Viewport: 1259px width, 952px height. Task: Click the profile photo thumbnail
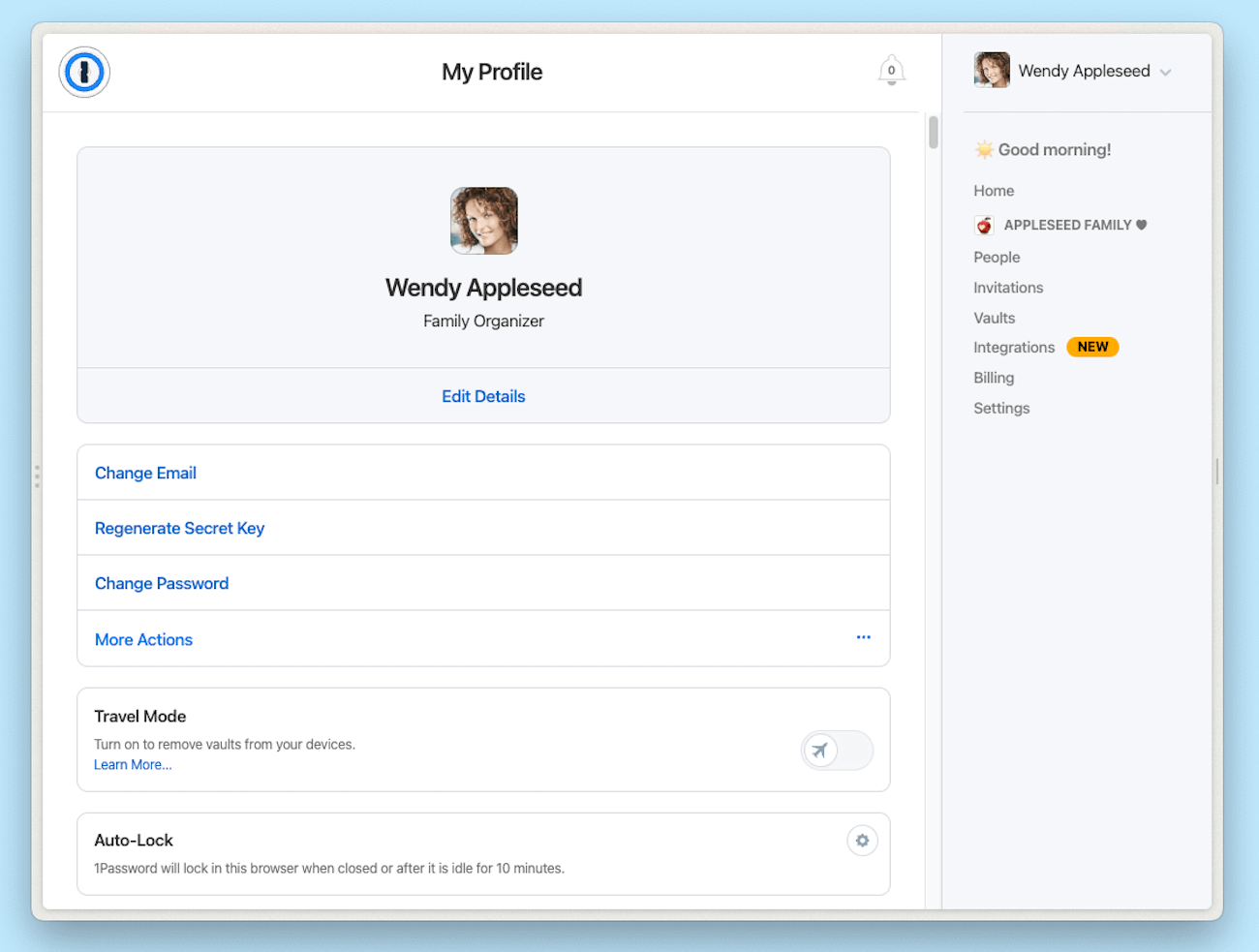[x=483, y=221]
